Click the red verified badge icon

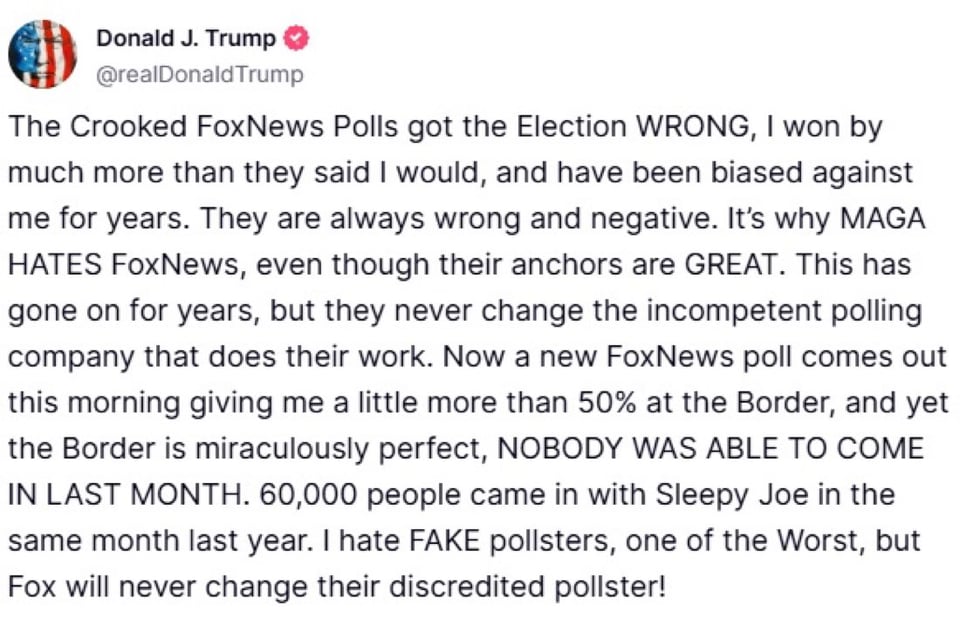(x=297, y=39)
